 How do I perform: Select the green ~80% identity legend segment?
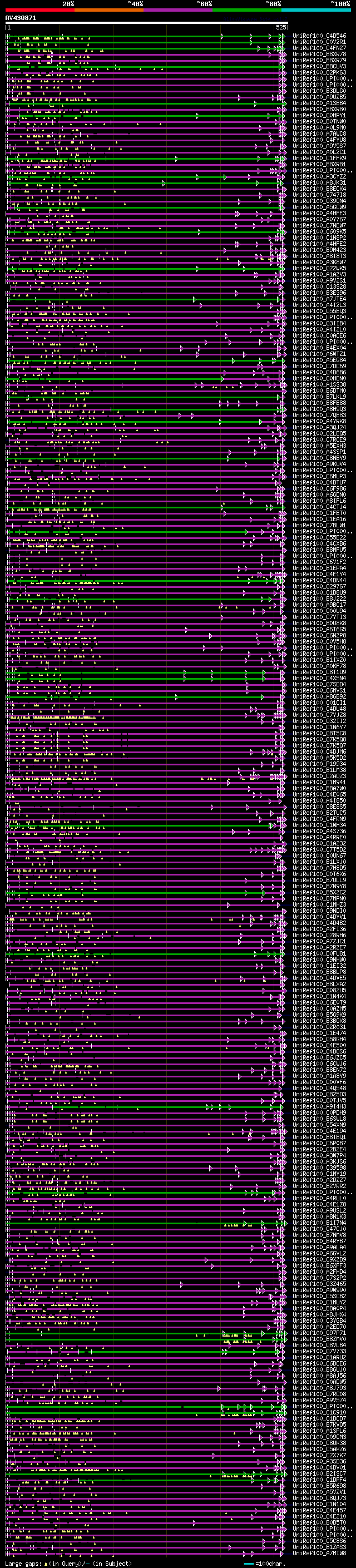tap(247, 11)
